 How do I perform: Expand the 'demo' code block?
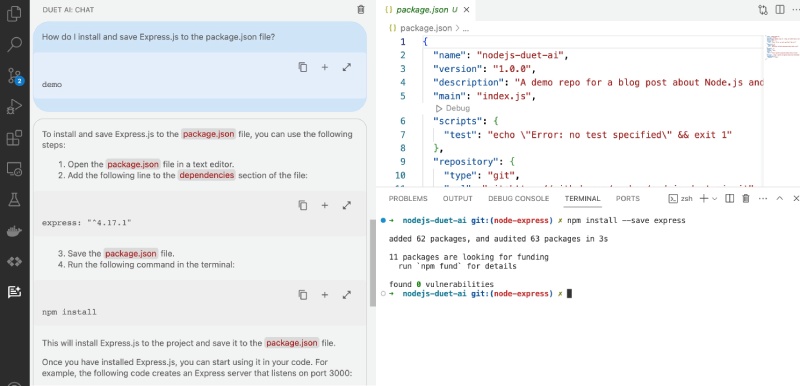[347, 67]
